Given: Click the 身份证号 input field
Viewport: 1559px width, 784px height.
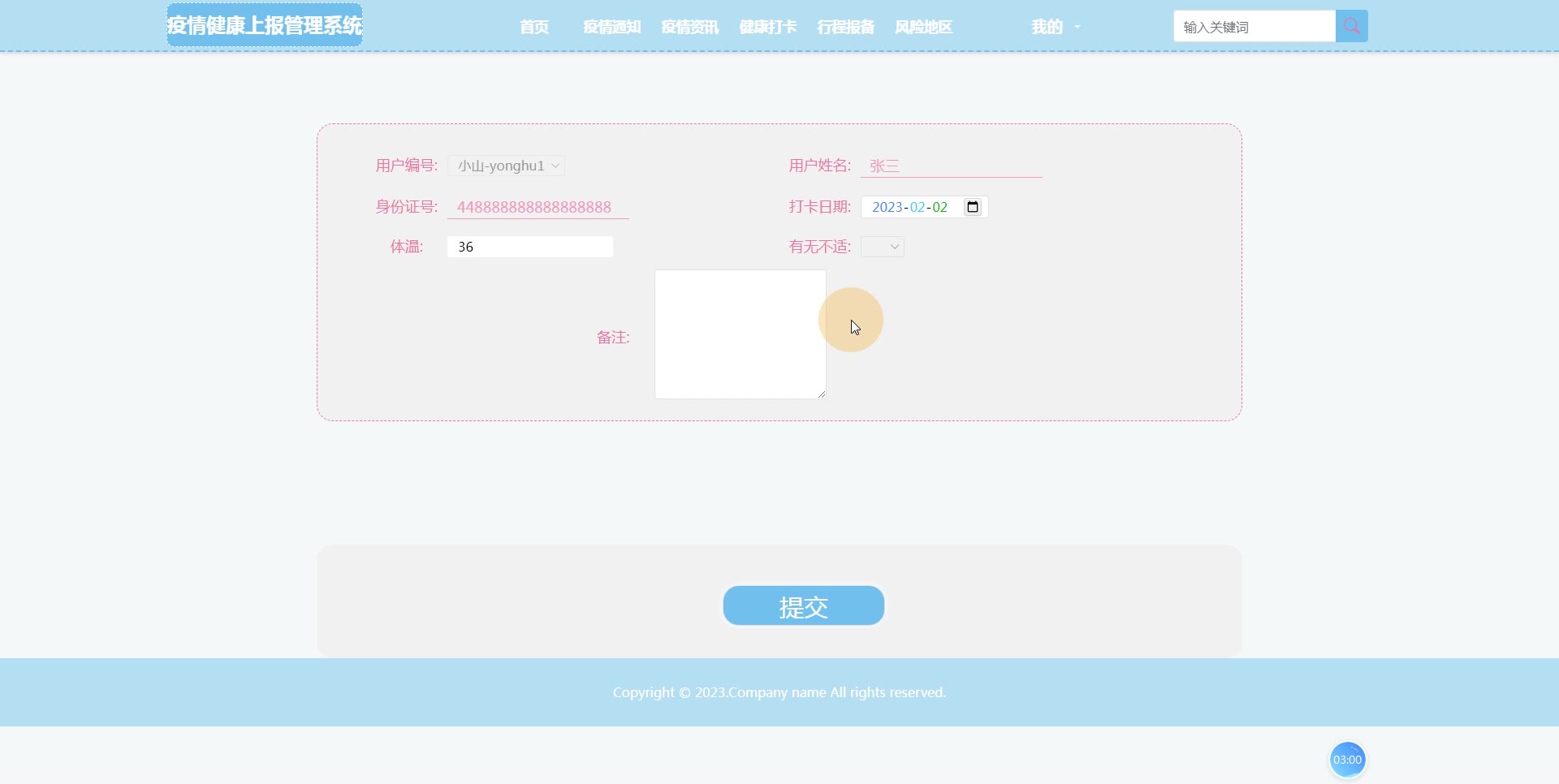Looking at the screenshot, I should [x=538, y=207].
